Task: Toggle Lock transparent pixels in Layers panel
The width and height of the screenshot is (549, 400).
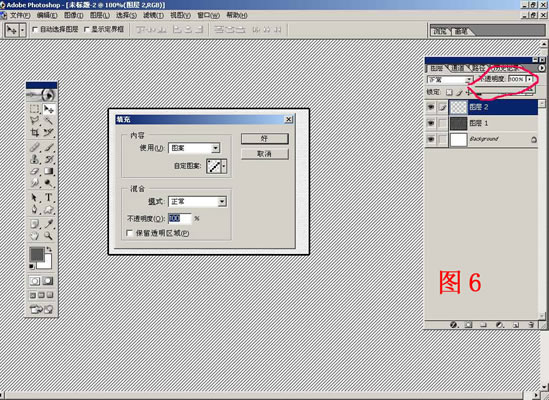Action: click(449, 92)
